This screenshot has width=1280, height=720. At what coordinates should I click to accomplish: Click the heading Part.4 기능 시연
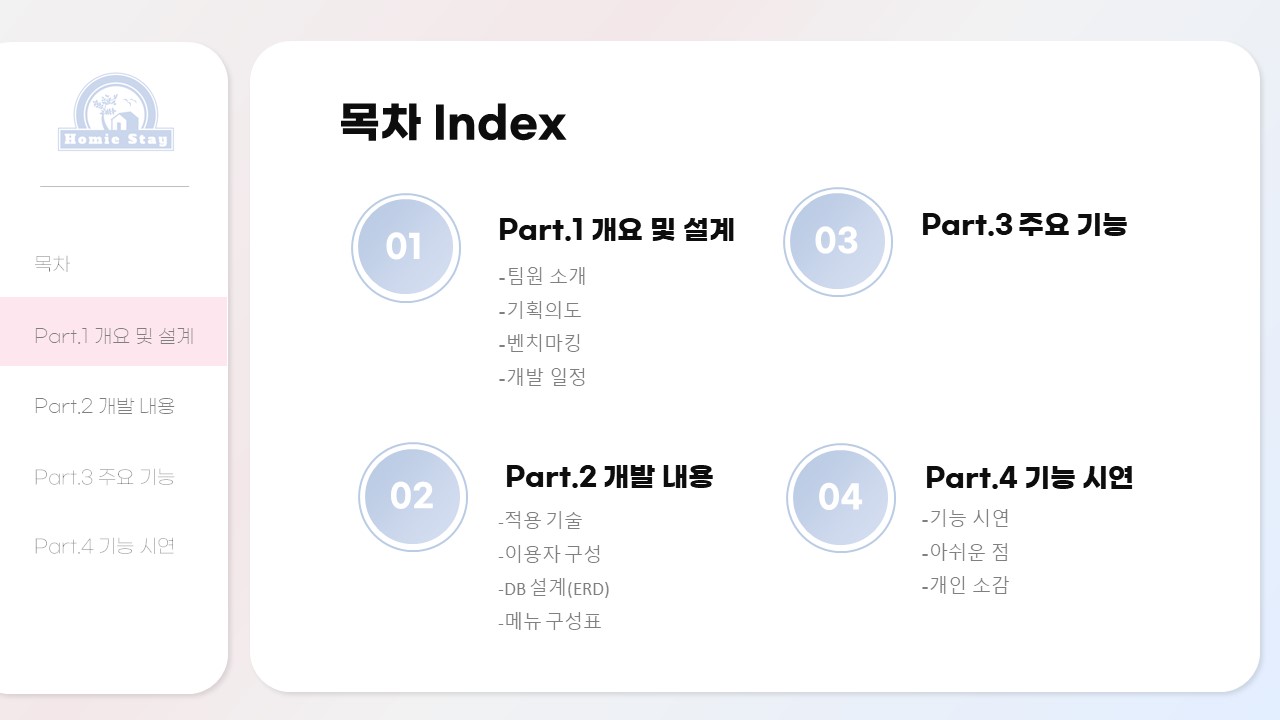click(x=1029, y=478)
